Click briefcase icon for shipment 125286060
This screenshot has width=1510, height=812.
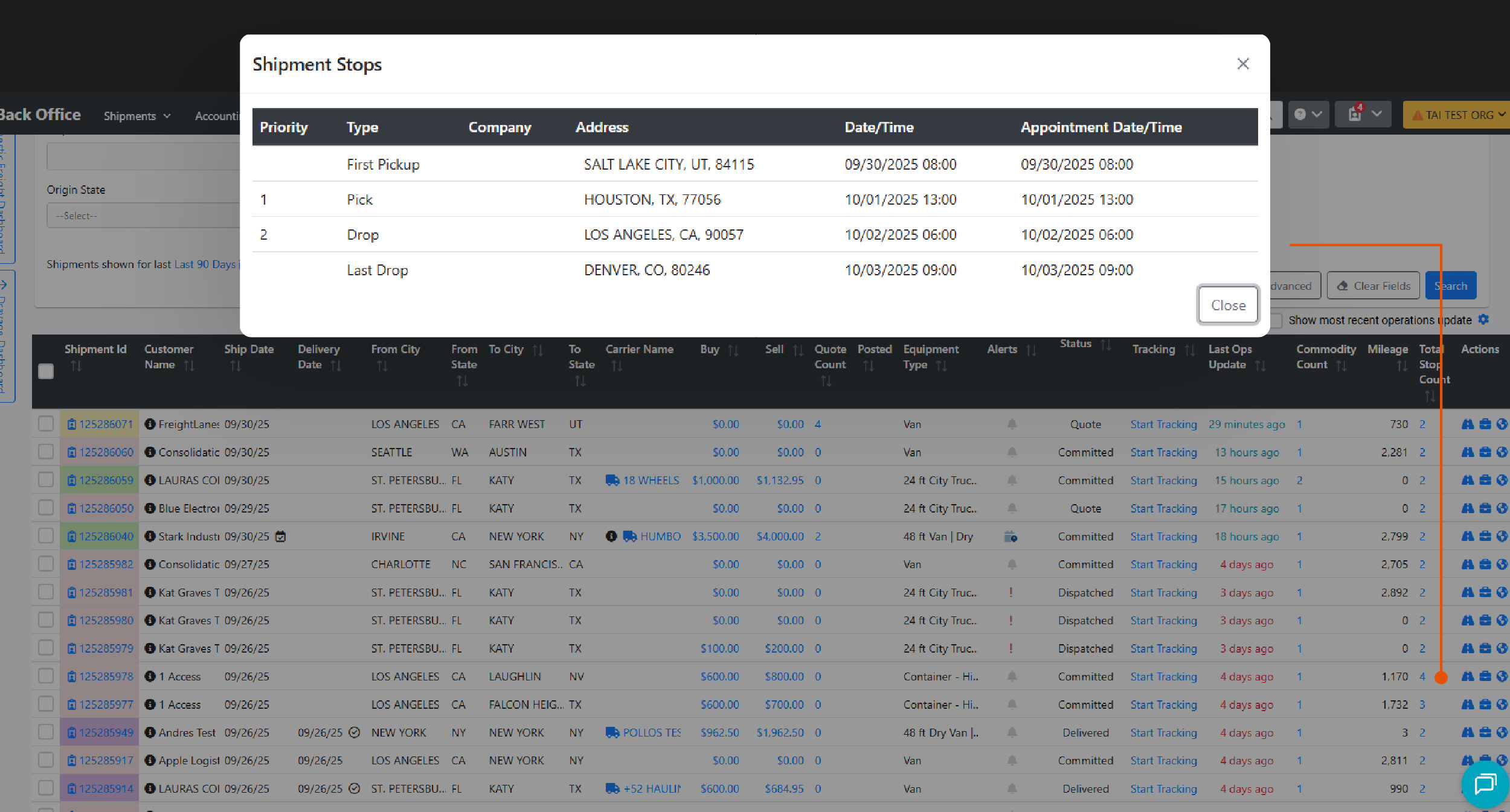tap(1485, 452)
